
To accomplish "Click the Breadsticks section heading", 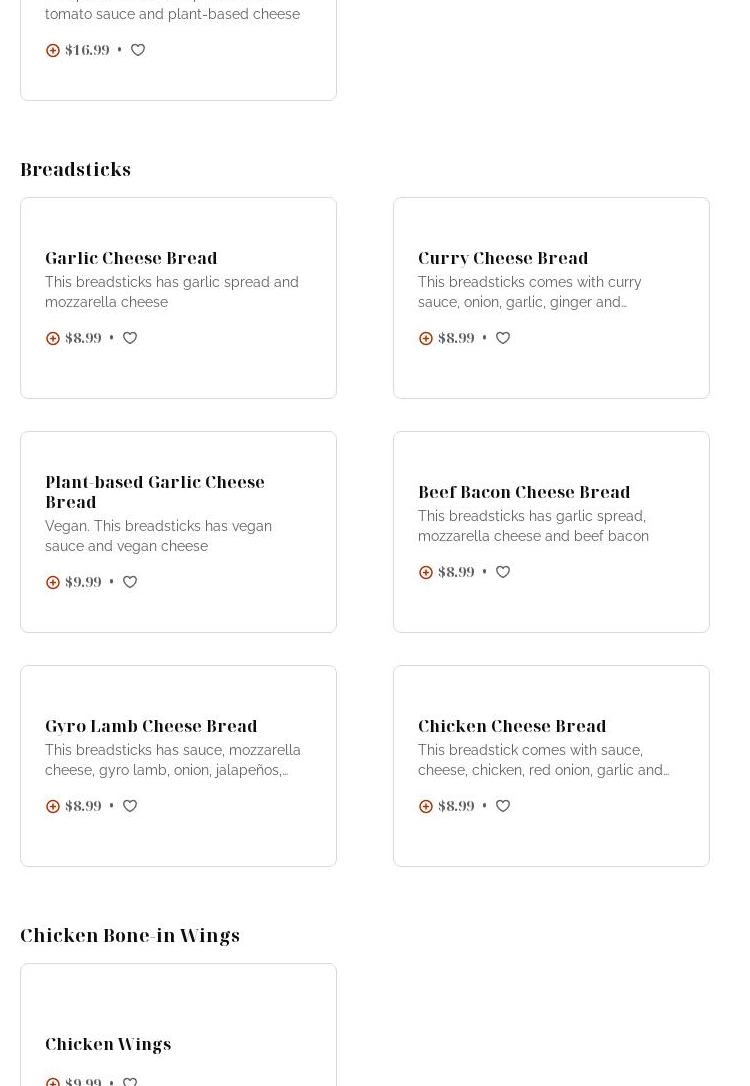I will tap(76, 169).
